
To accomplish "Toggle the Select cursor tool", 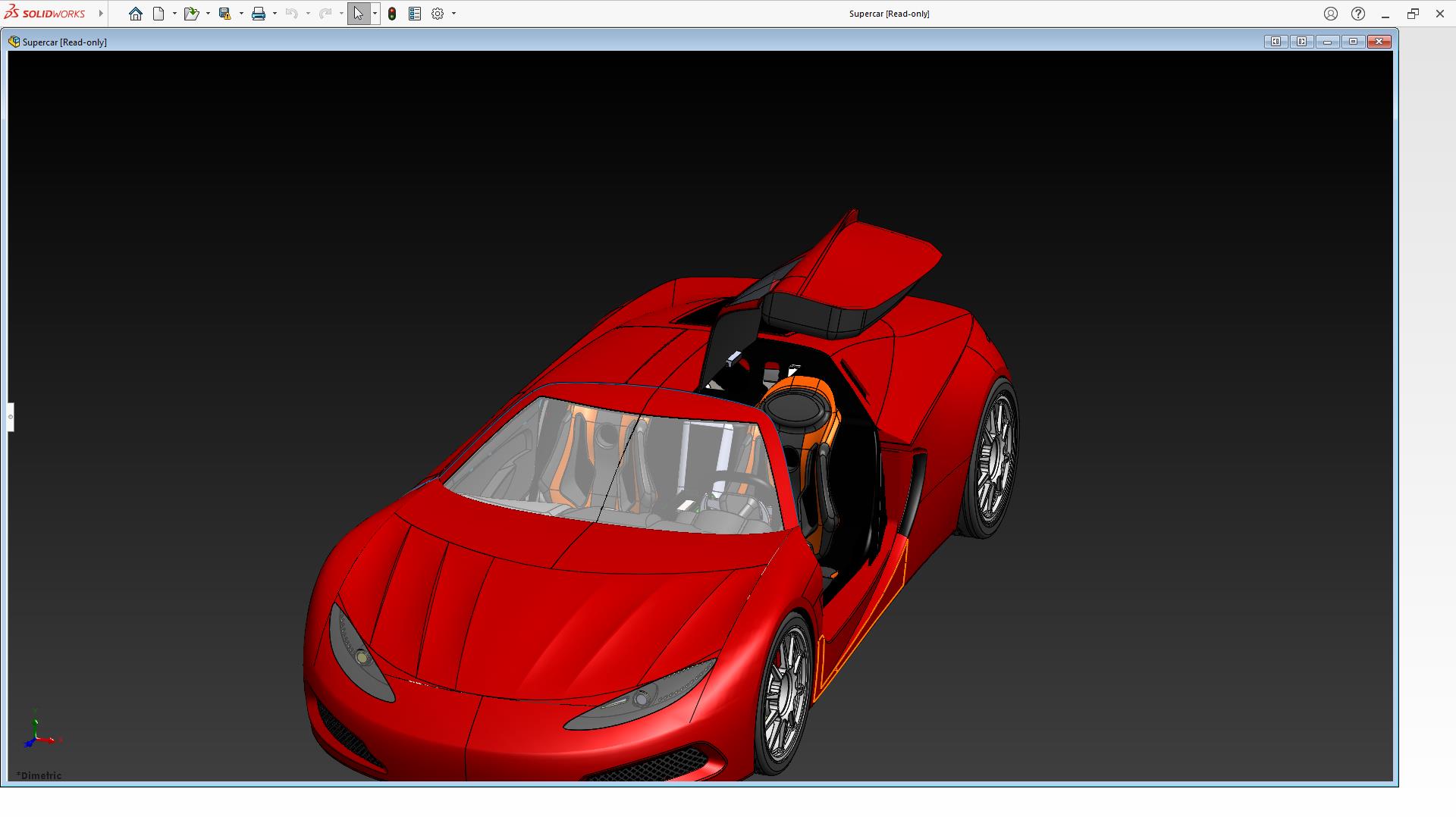I will 358,14.
